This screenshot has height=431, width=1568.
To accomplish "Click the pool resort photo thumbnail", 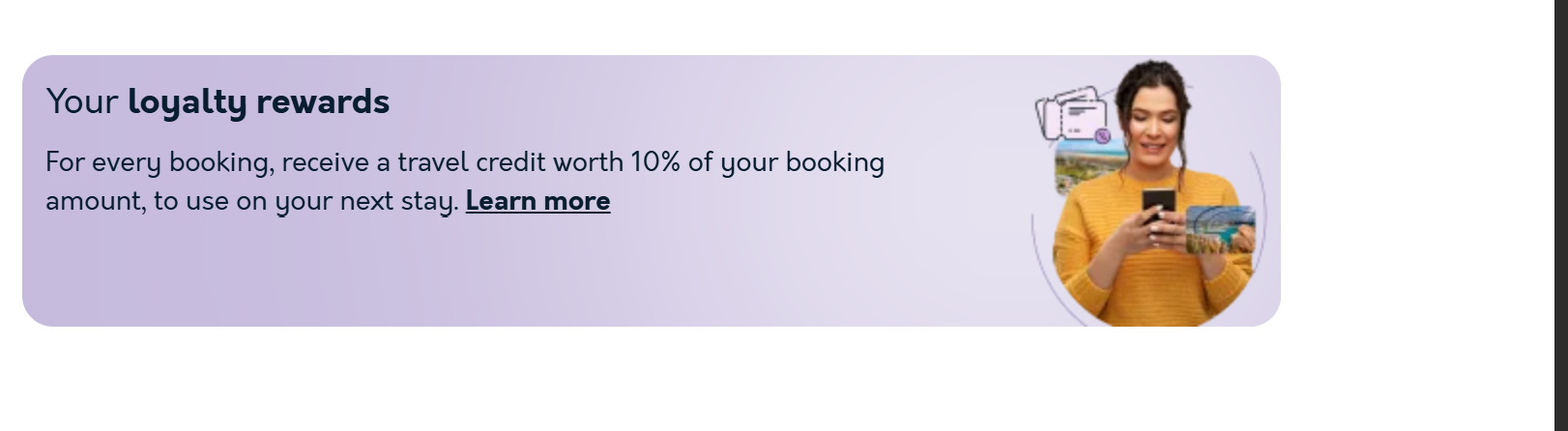I will (1220, 230).
